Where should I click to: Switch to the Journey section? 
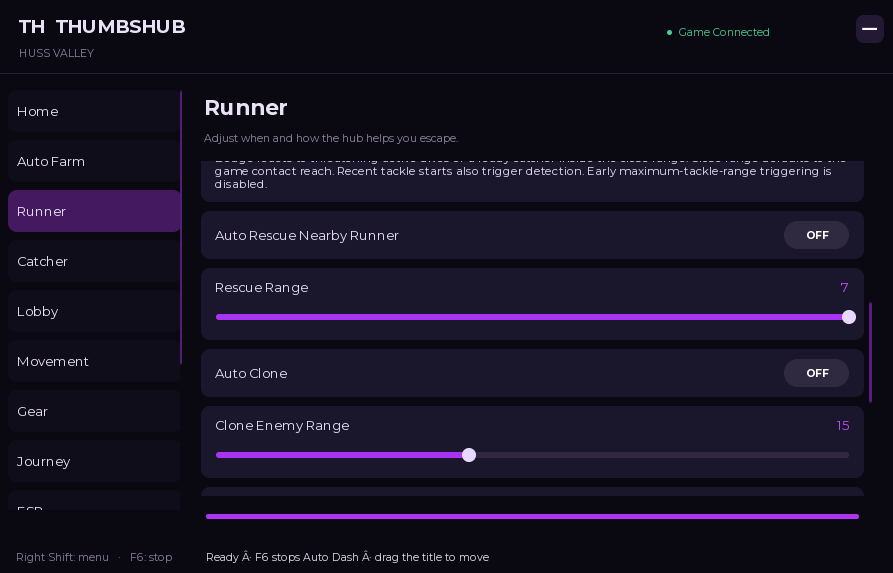coord(94,461)
